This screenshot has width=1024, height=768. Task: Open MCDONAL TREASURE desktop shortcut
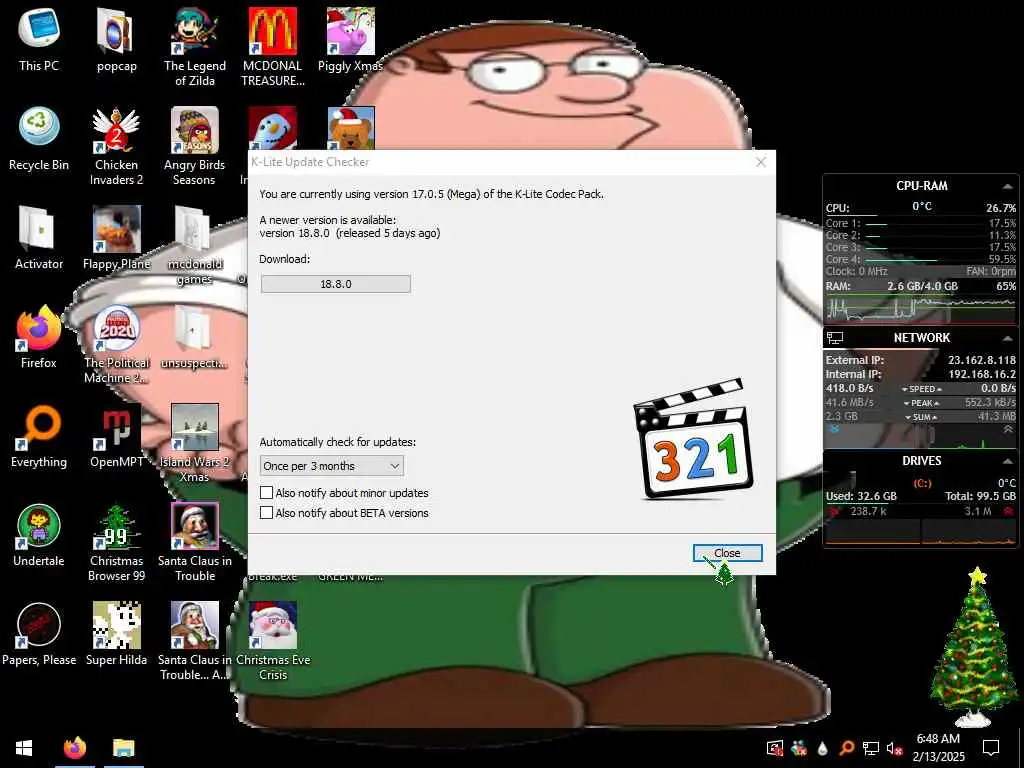[273, 47]
